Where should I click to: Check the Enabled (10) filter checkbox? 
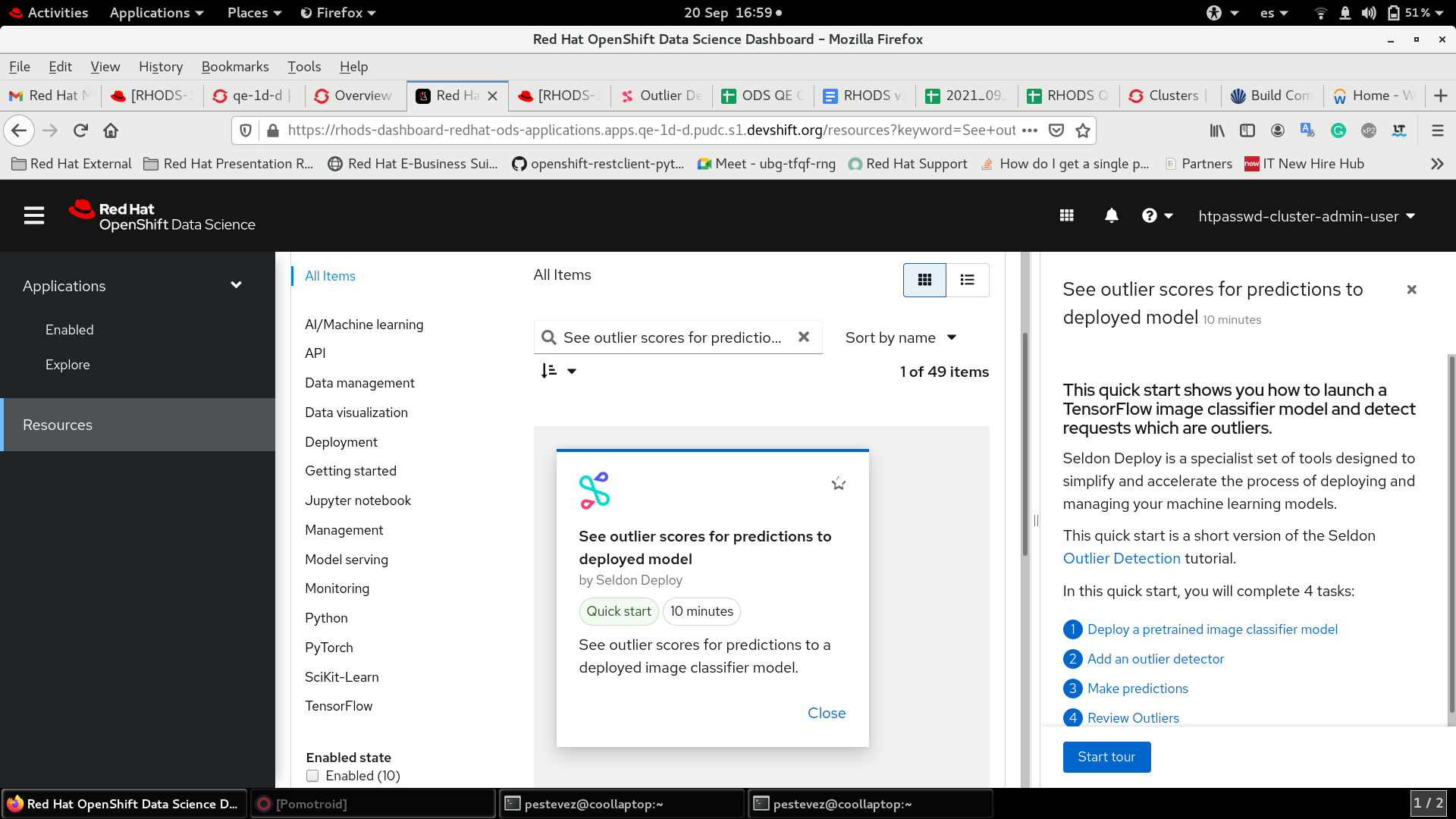(312, 776)
